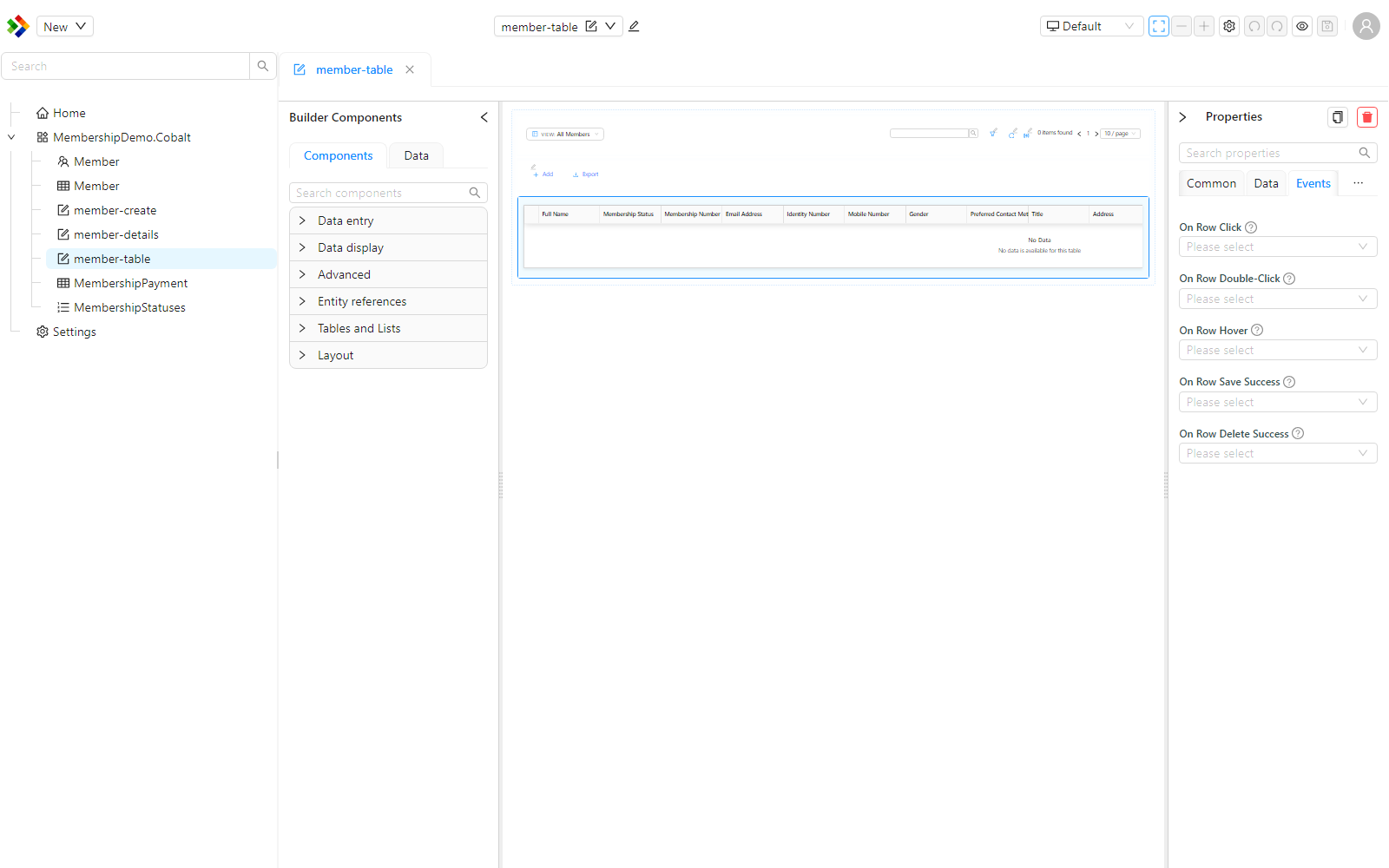Click help icon next to On Row Save Success
1389x868 pixels.
[1289, 382]
